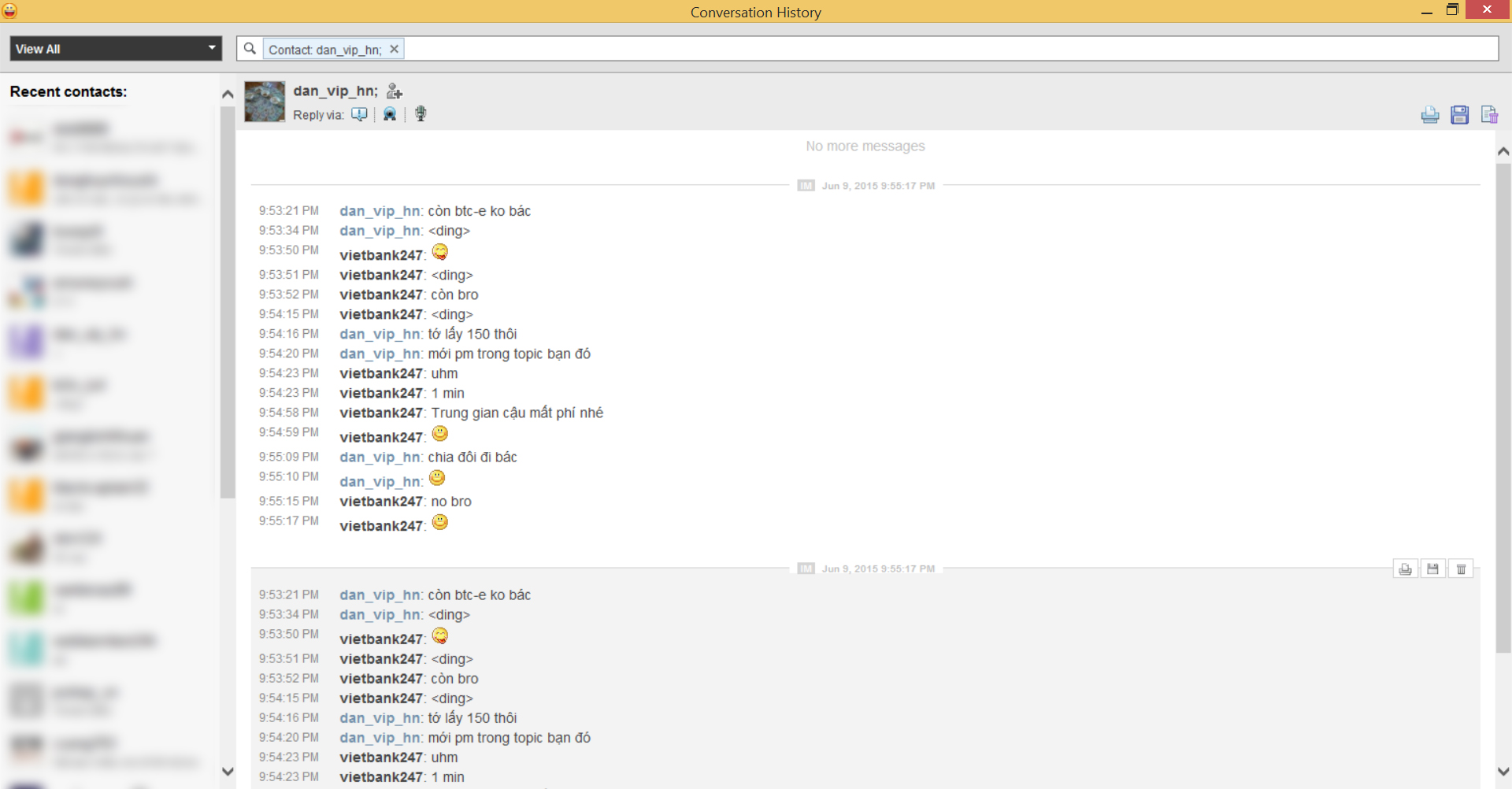Delete all history with the document trash icon
The height and width of the screenshot is (789, 1512).
point(1489,115)
